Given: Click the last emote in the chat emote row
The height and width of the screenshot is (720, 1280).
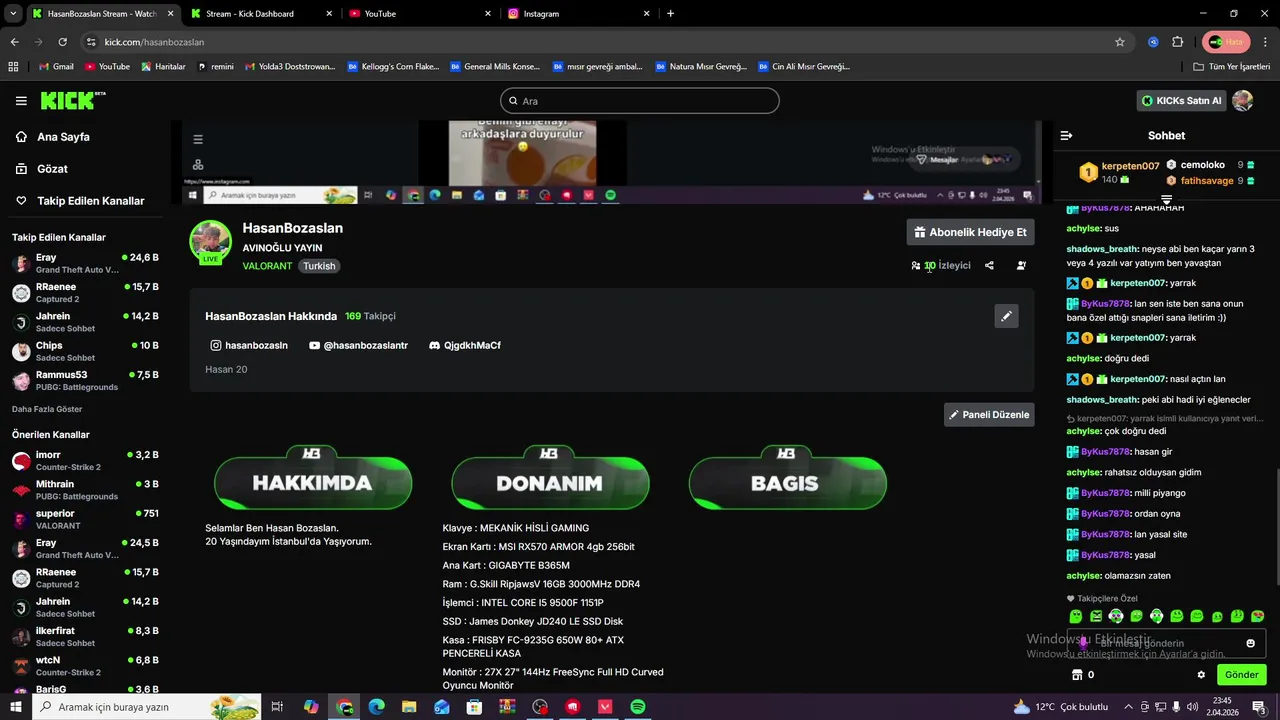Looking at the screenshot, I should point(1257,616).
